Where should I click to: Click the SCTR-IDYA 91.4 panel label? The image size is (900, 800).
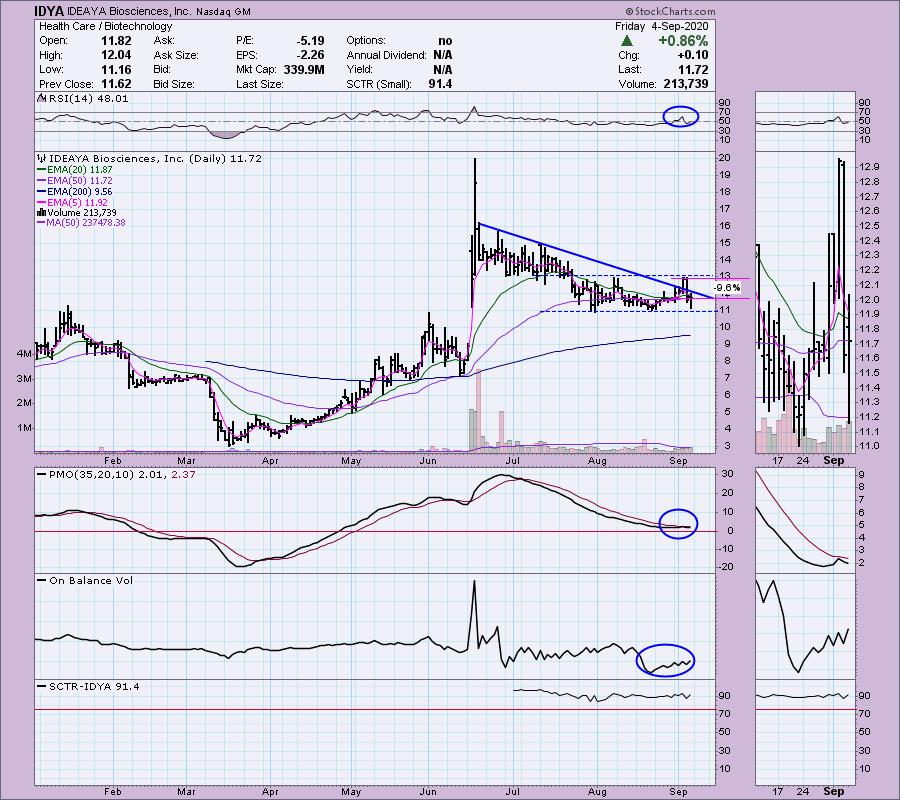pyautogui.click(x=94, y=686)
